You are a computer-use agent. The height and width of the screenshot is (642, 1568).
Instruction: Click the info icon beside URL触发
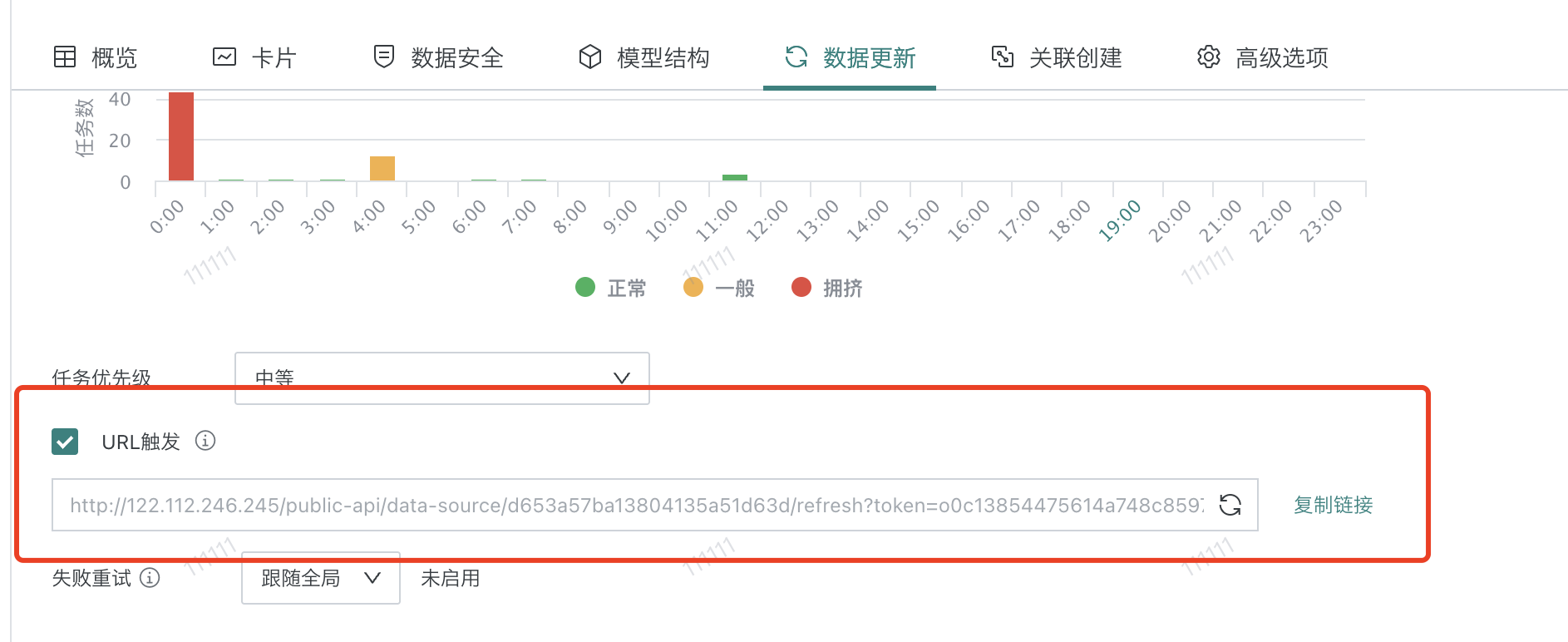point(205,441)
